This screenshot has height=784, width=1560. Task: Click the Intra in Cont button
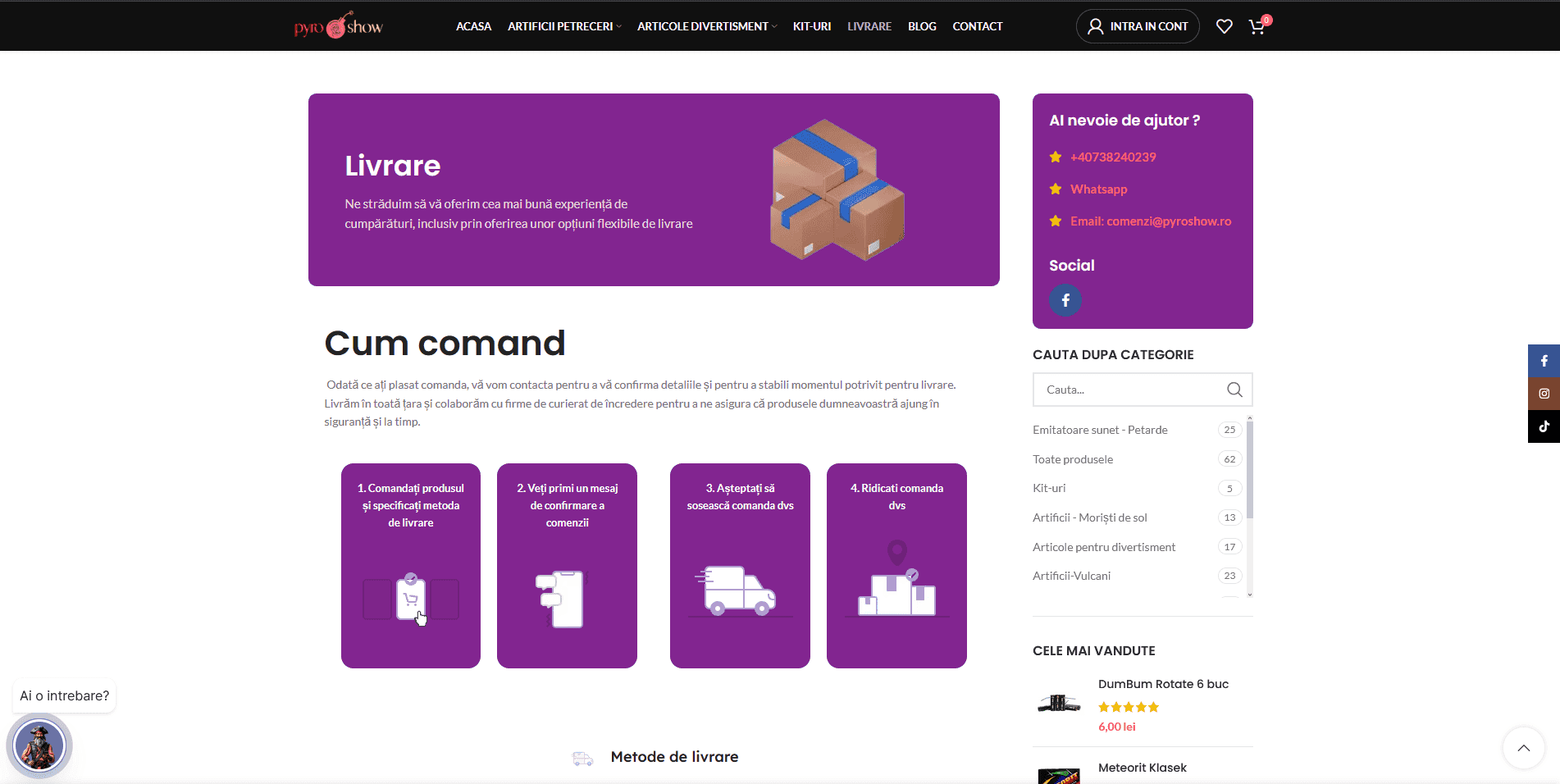pos(1138,26)
